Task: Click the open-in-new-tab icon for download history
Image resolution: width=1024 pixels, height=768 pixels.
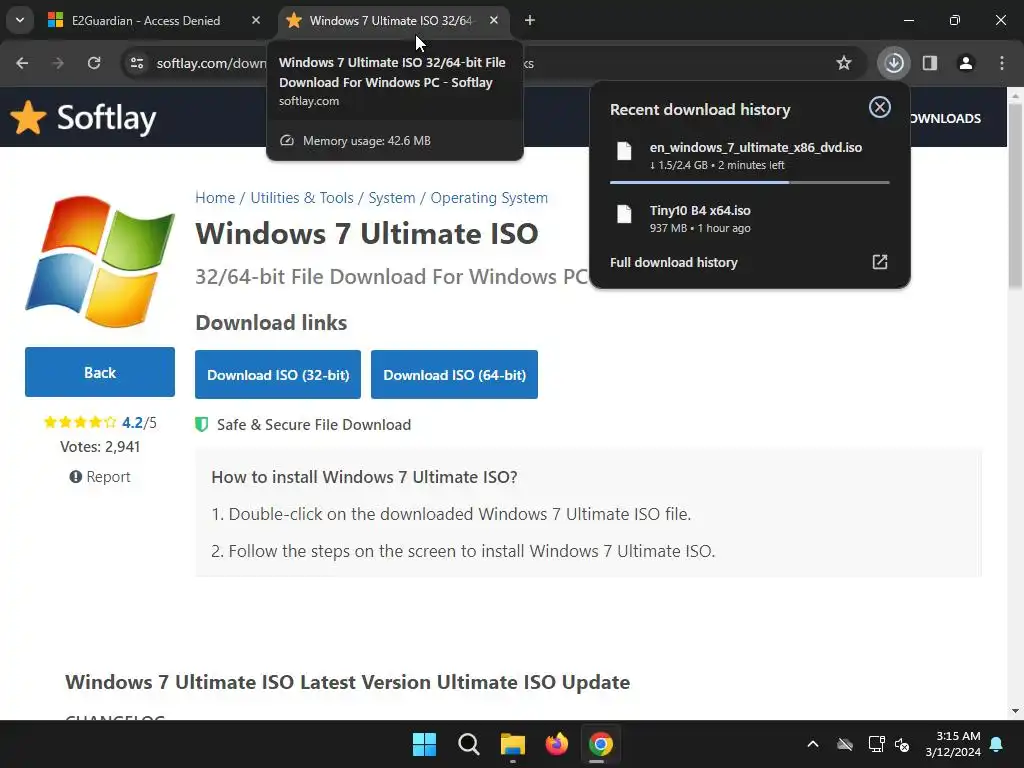Action: point(880,262)
